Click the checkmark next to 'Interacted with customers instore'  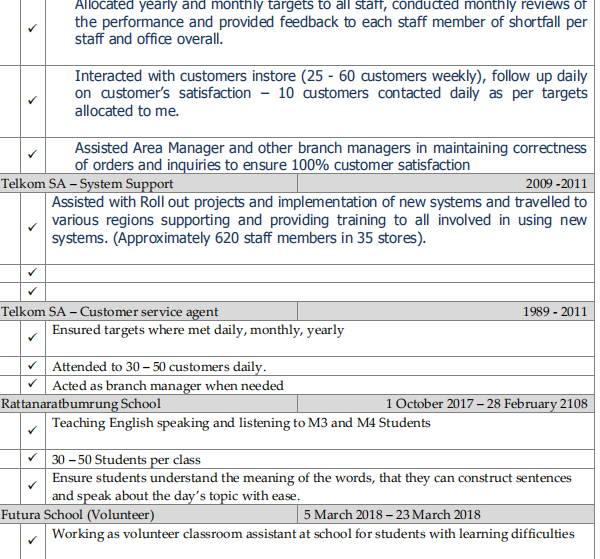pos(32,100)
